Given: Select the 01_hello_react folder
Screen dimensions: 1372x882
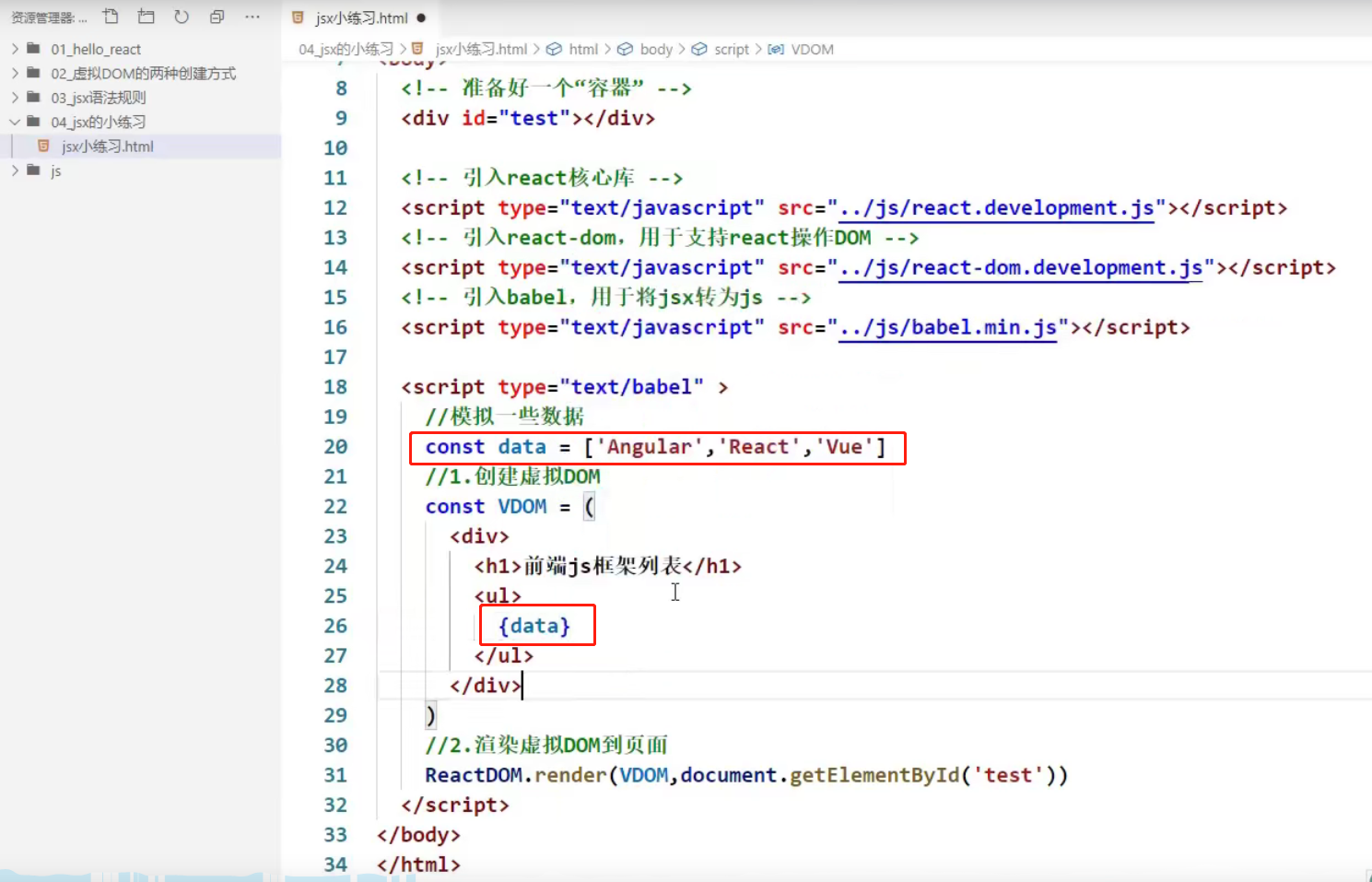Looking at the screenshot, I should [x=96, y=49].
